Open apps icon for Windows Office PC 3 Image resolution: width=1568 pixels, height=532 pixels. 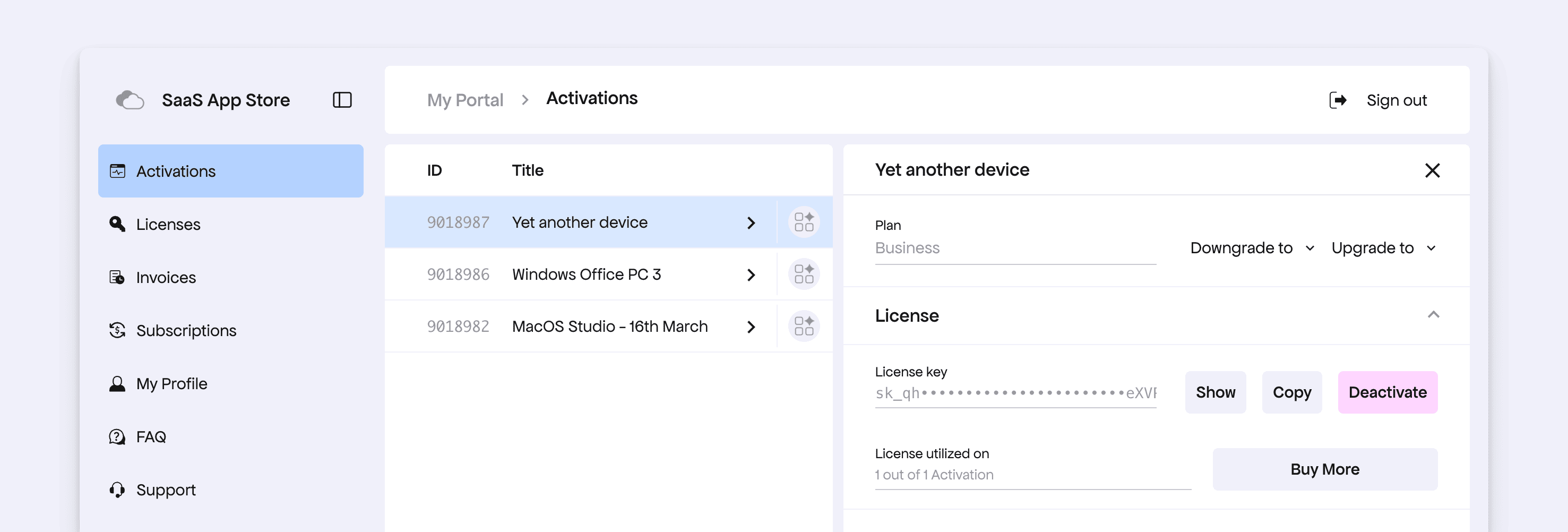click(x=804, y=274)
